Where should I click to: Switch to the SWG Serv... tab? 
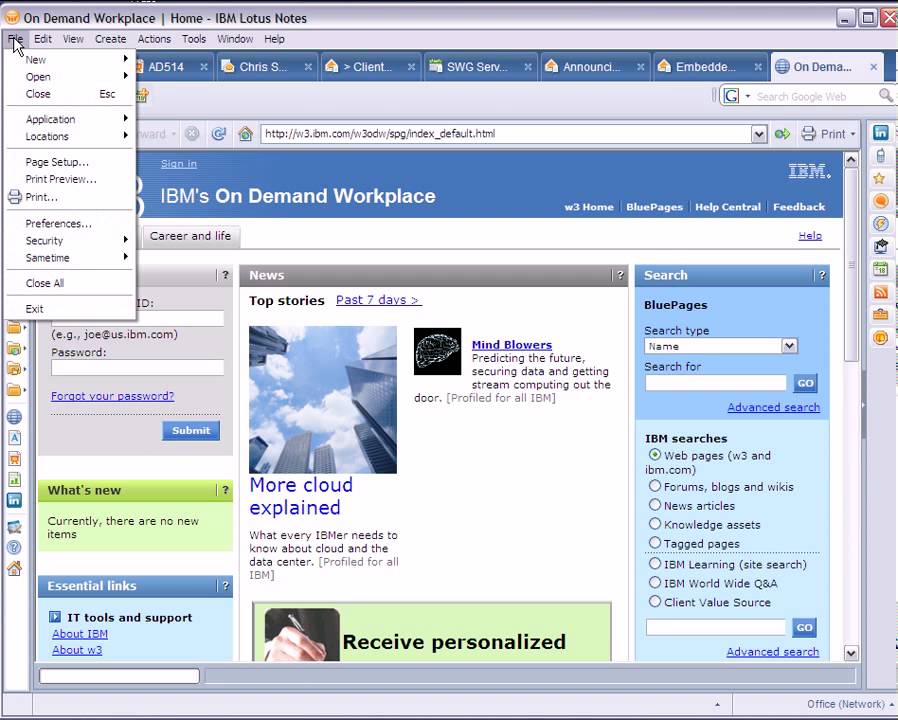[x=480, y=67]
